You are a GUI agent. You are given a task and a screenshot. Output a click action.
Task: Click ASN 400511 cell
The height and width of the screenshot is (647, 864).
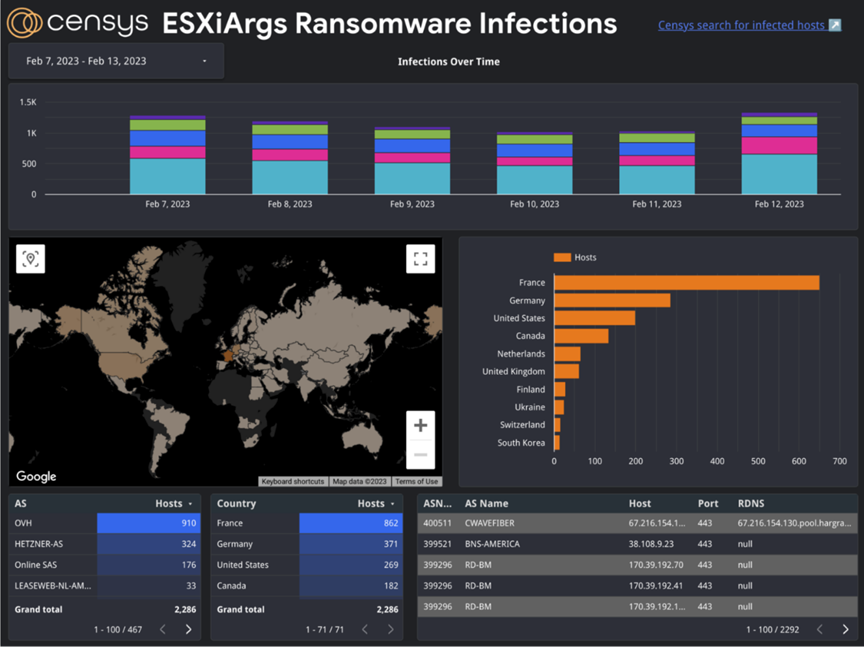(437, 523)
